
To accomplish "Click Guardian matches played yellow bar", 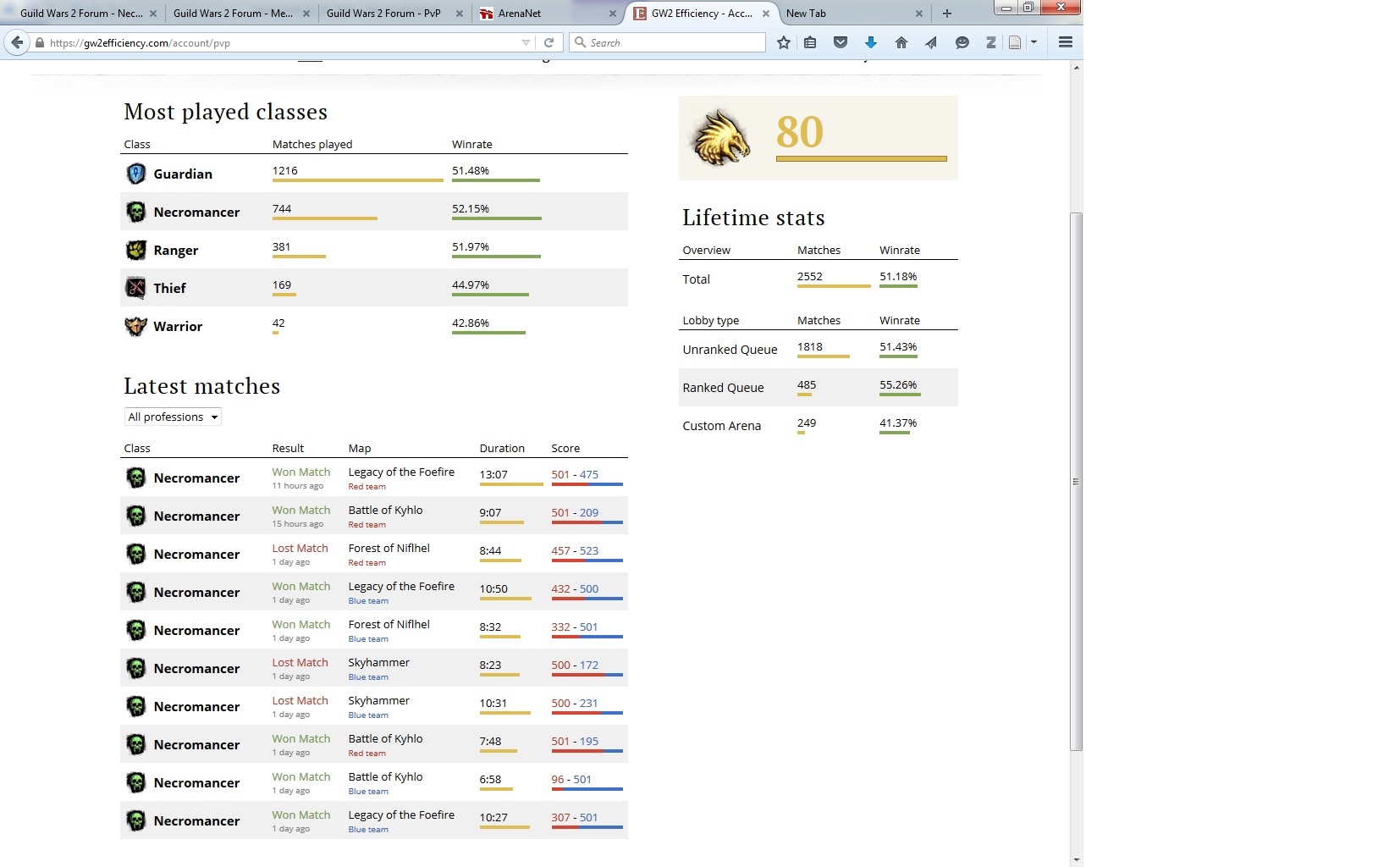I will 357,179.
